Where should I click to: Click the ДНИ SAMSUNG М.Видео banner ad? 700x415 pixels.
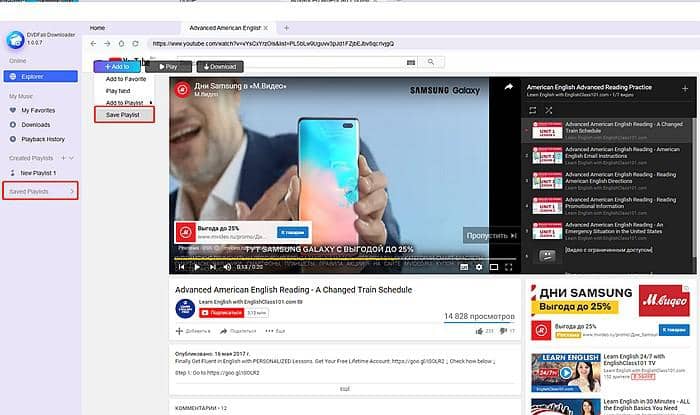(611, 300)
